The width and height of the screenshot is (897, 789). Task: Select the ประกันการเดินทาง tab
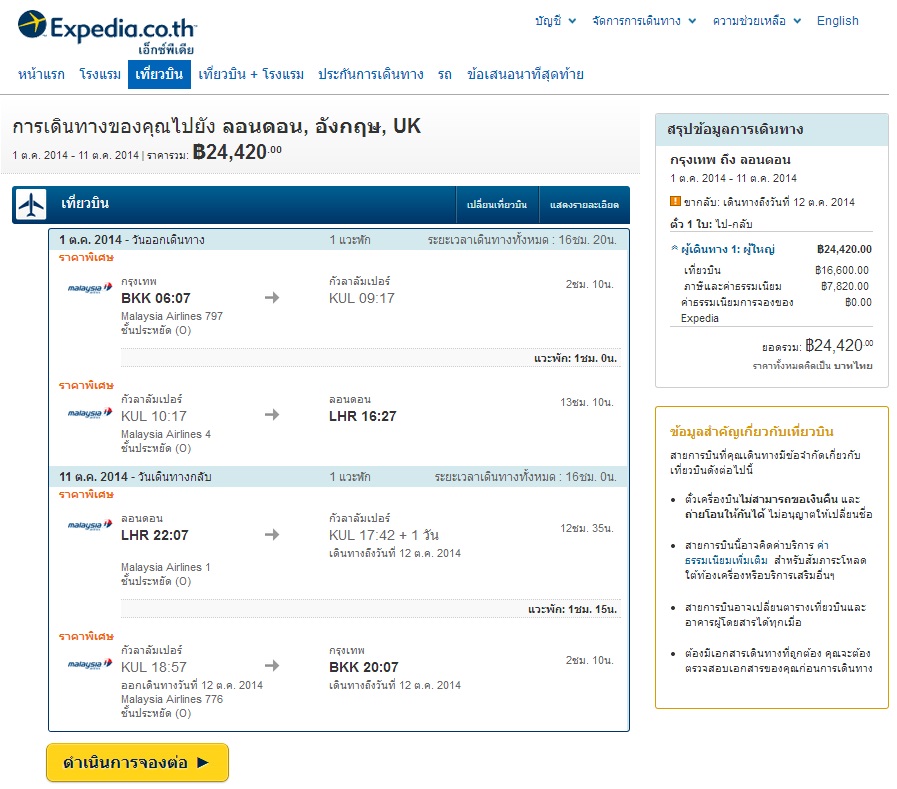371,74
